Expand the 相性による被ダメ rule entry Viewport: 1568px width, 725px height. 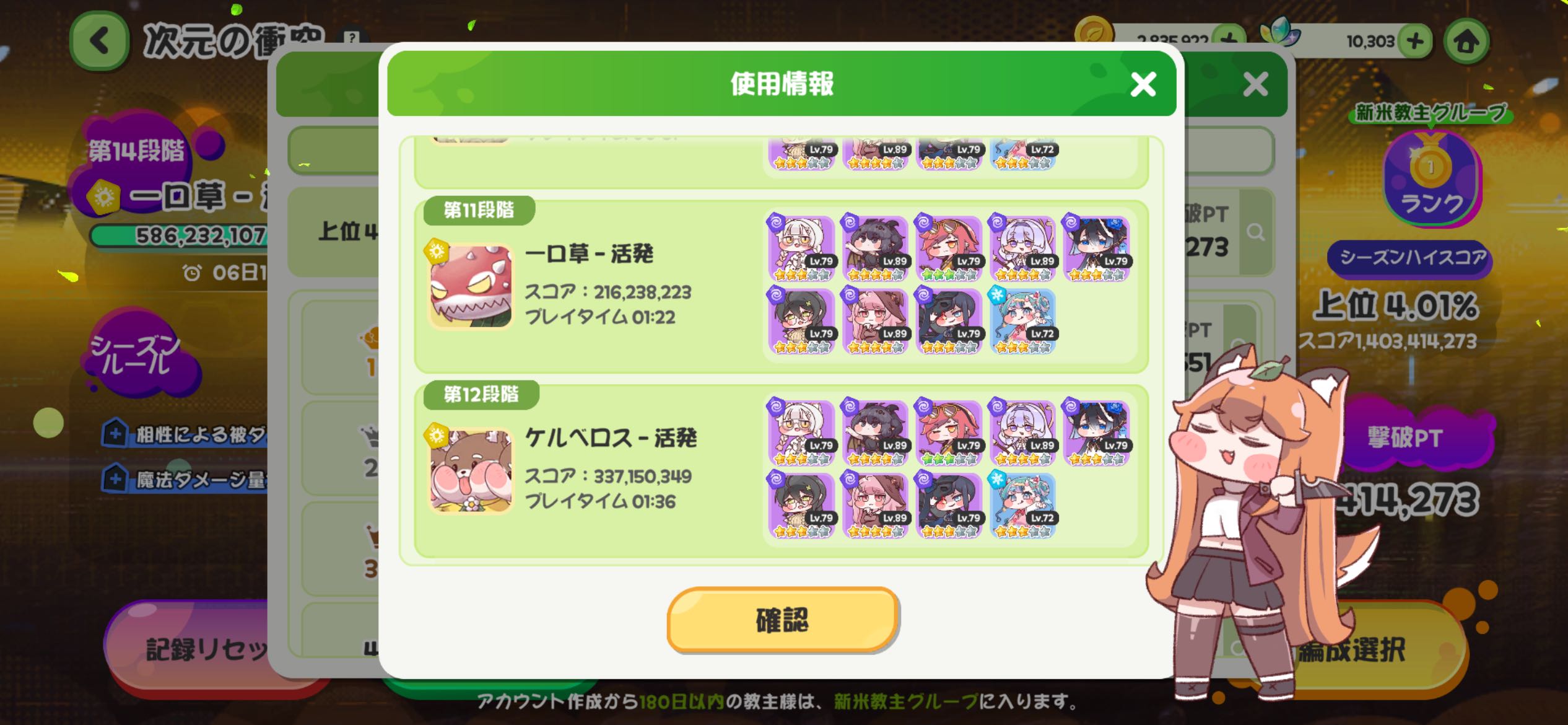(185, 434)
